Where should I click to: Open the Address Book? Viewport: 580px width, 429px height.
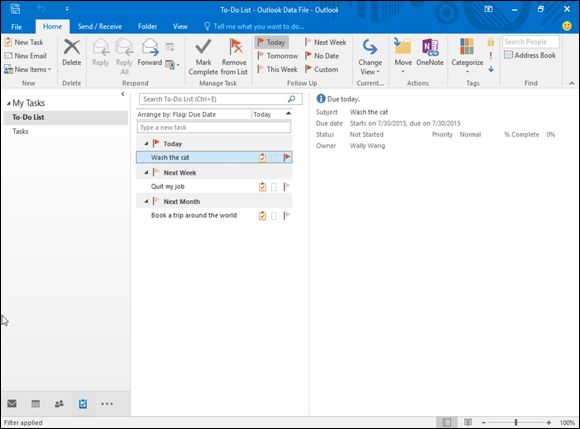pyautogui.click(x=530, y=55)
